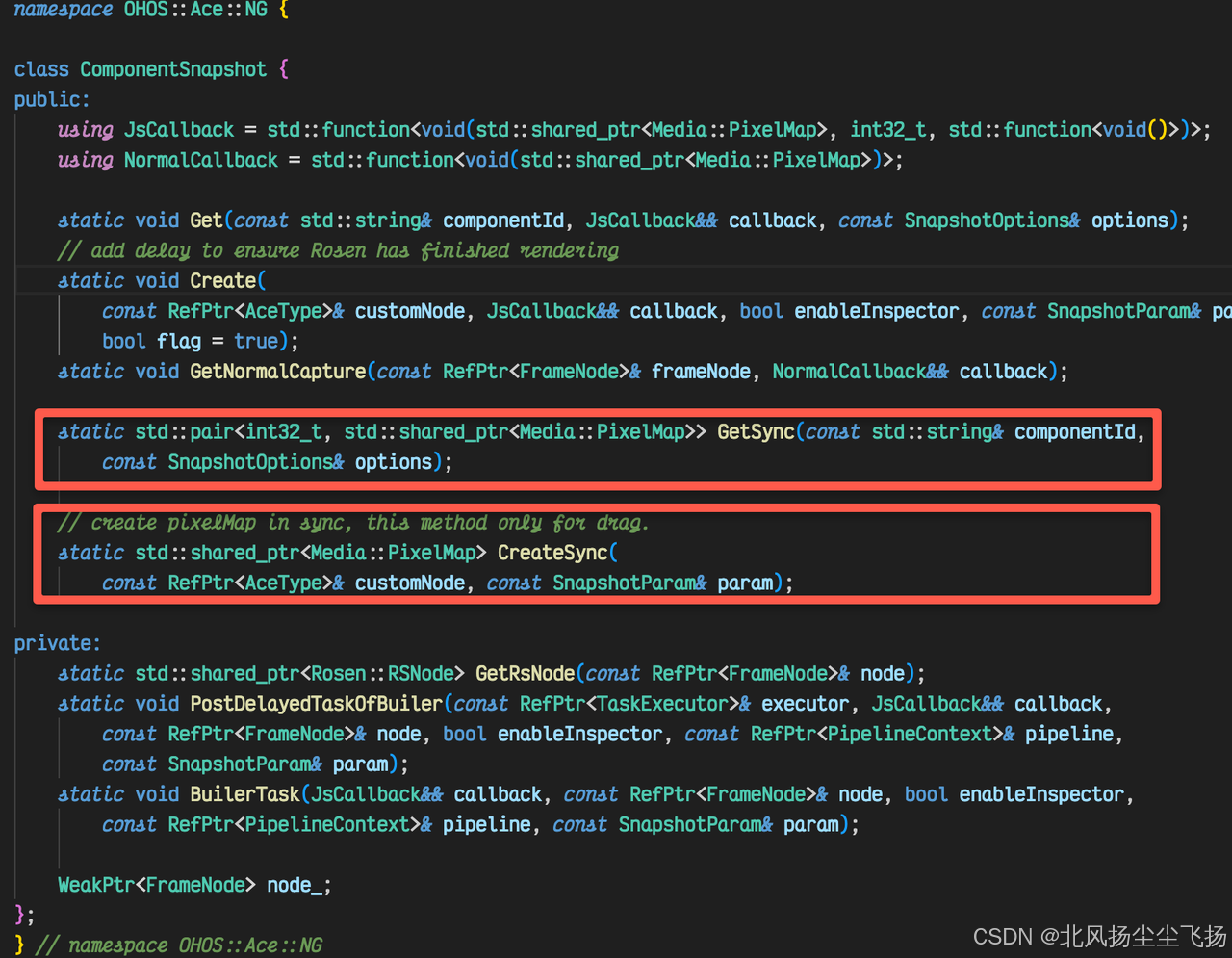Click the "true" default value
Image resolution: width=1232 pixels, height=958 pixels.
tap(255, 341)
